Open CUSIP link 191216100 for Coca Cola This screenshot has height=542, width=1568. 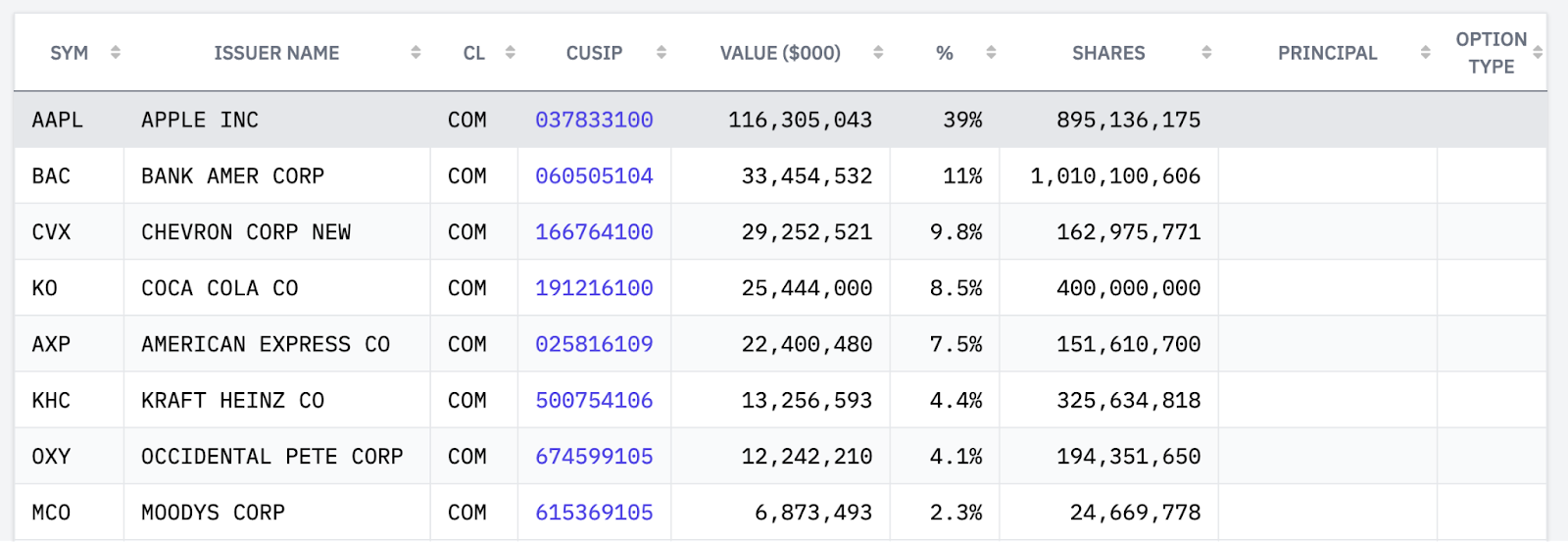pos(594,288)
